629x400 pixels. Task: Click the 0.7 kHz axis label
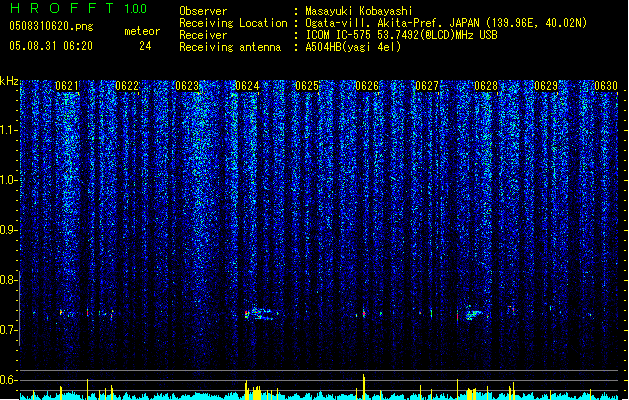(x=9, y=330)
